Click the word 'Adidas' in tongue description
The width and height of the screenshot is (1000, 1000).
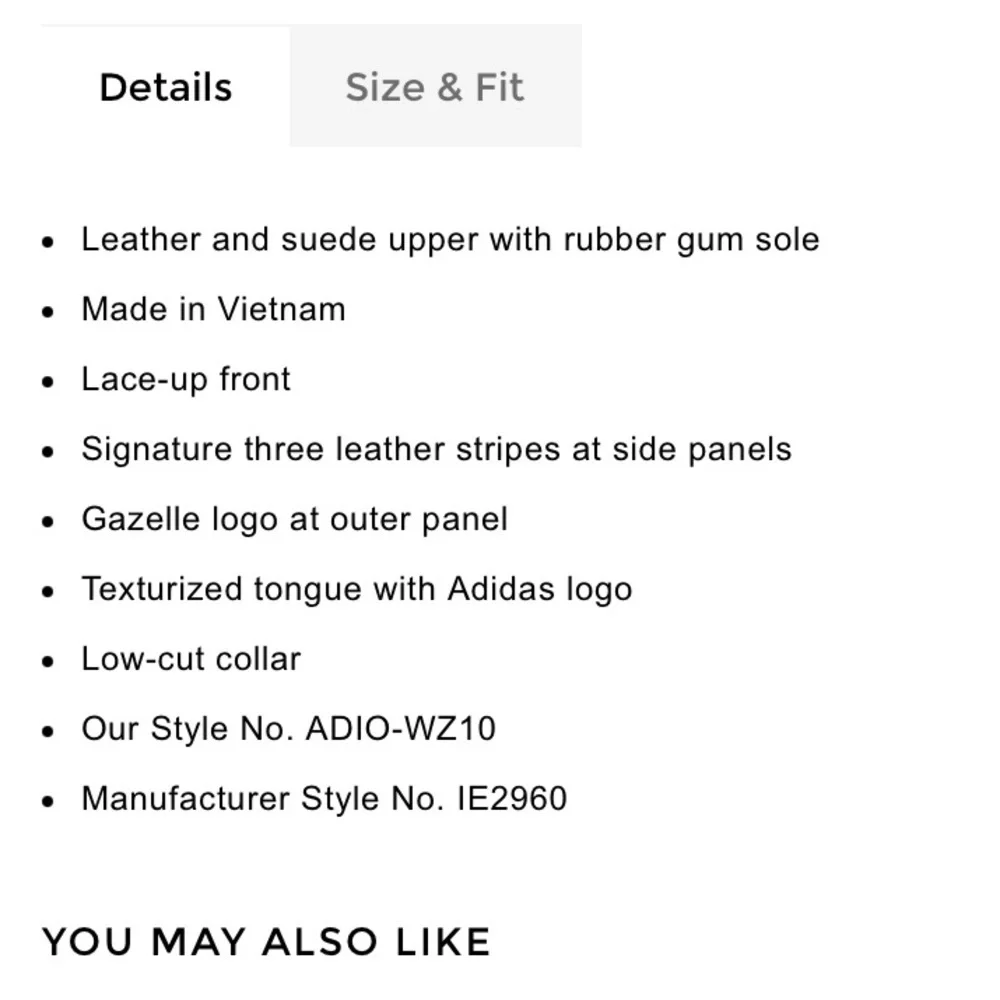click(501, 589)
